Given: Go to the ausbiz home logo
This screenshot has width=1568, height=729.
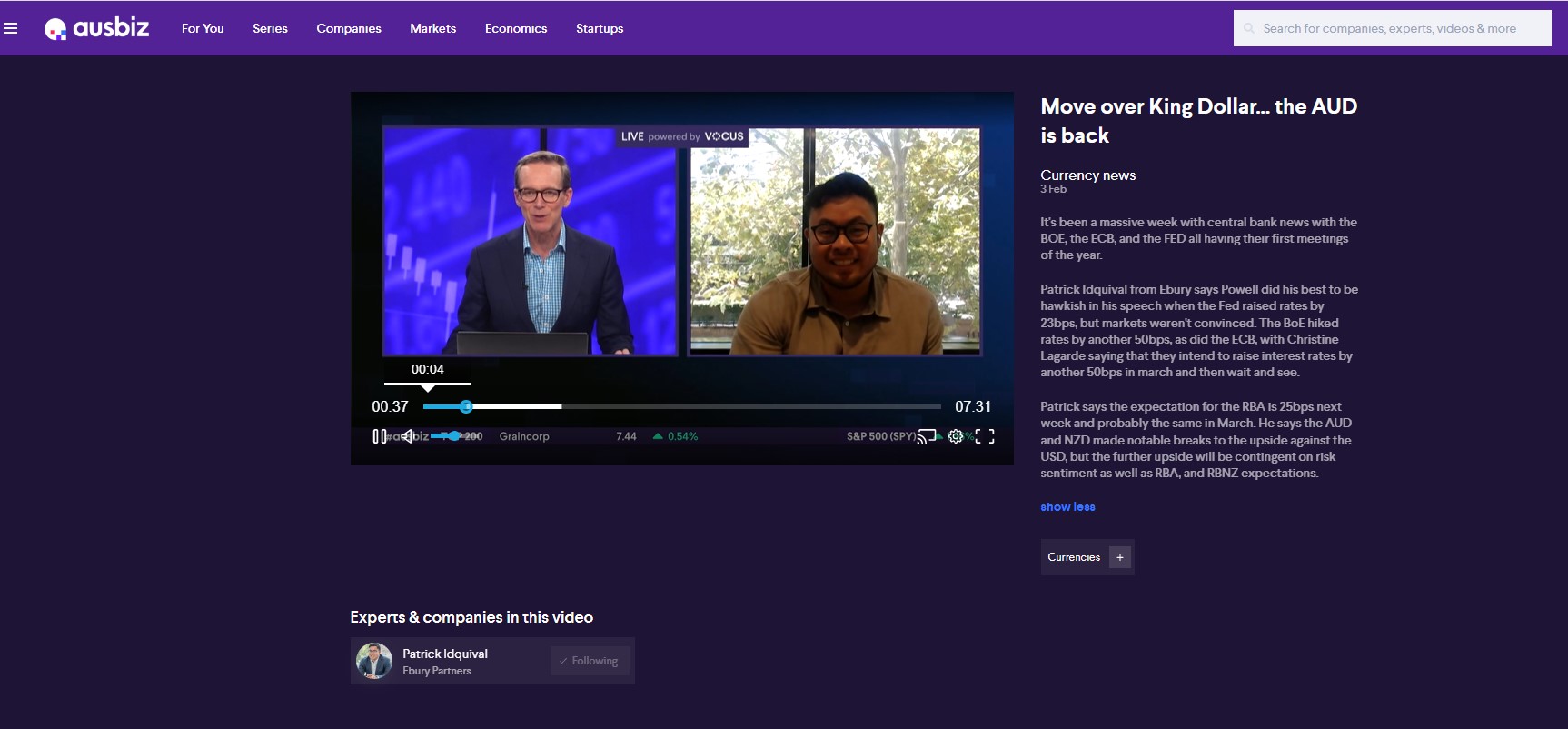Looking at the screenshot, I should pyautogui.click(x=97, y=28).
